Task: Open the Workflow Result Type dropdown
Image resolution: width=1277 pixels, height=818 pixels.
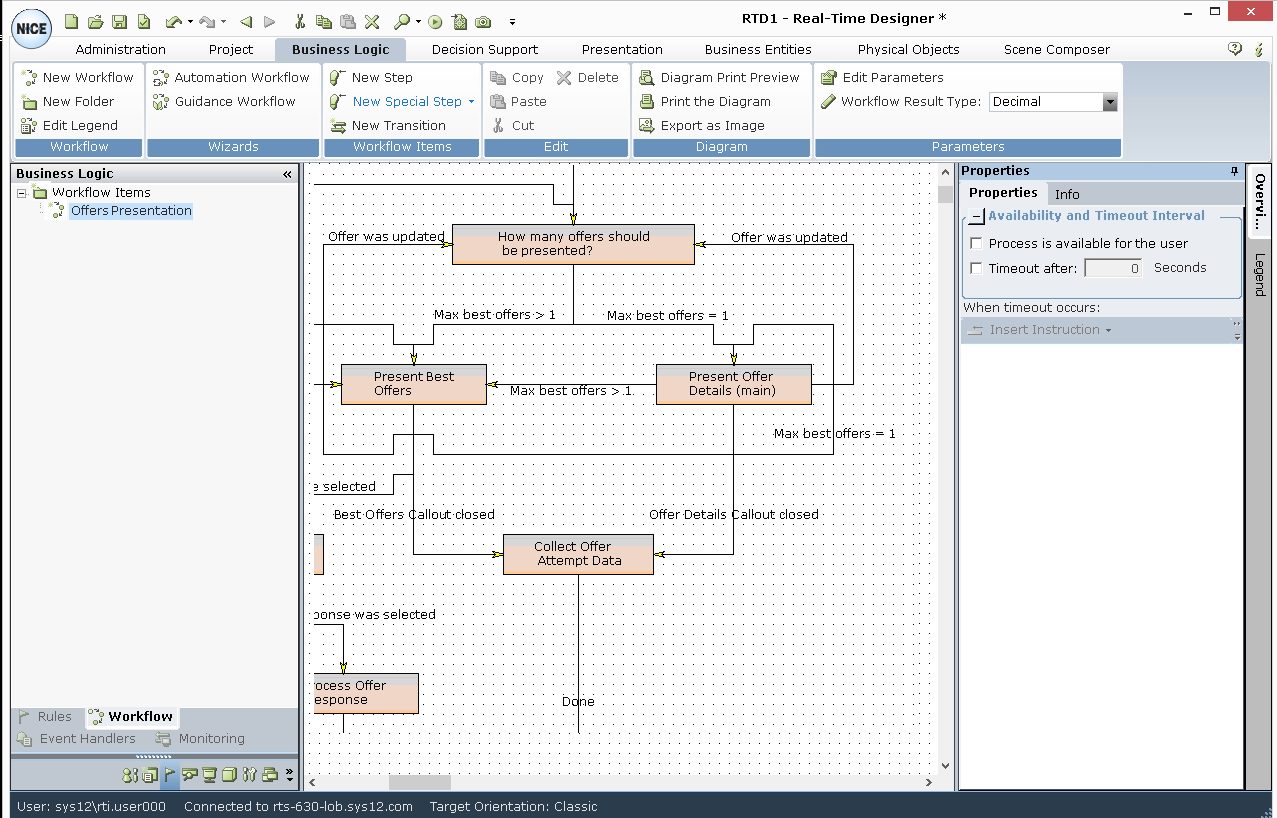Action: click(1109, 102)
